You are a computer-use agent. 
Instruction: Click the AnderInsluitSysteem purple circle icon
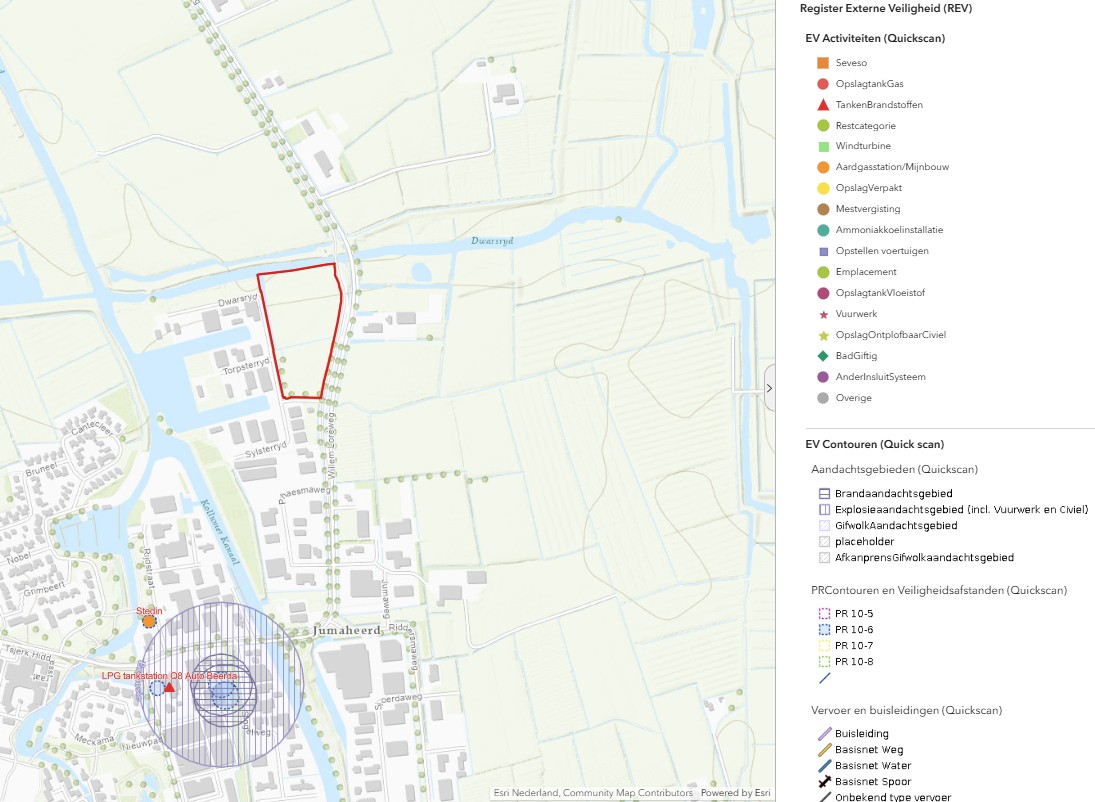(x=823, y=377)
